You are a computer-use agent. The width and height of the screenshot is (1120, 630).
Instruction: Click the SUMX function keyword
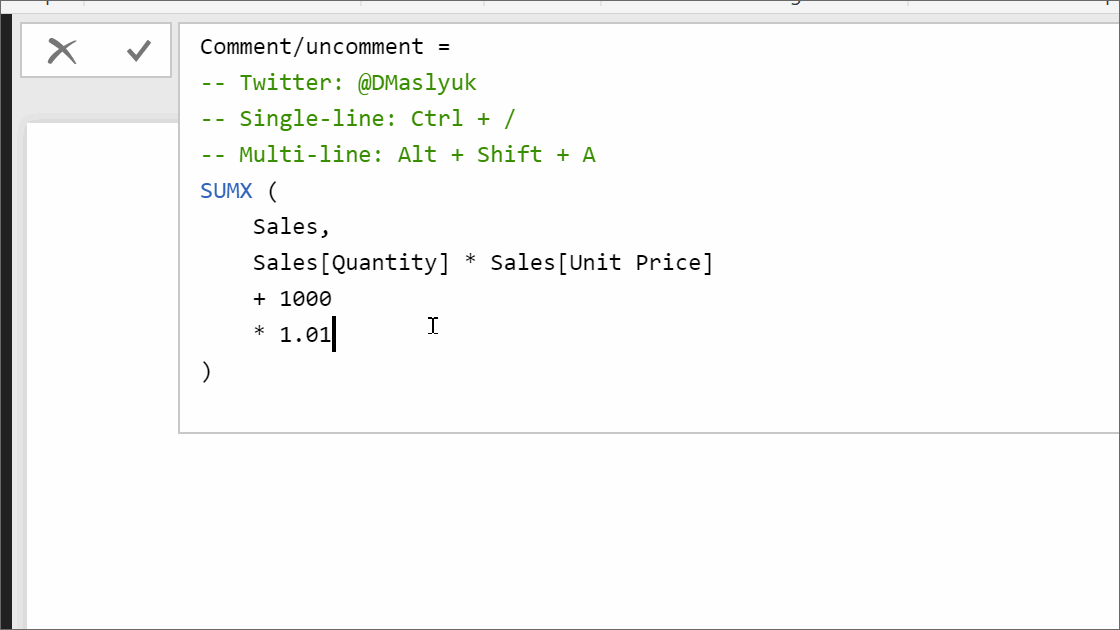(225, 190)
